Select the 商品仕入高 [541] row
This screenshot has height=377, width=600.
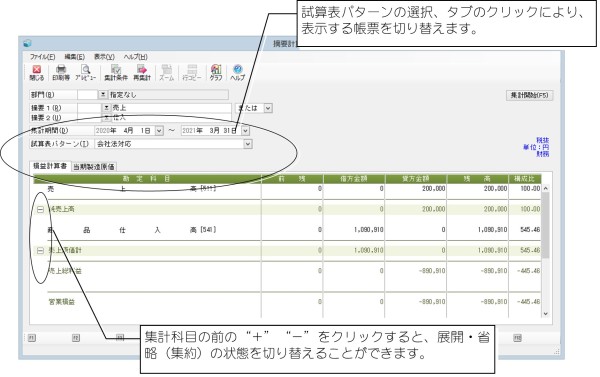click(287, 230)
